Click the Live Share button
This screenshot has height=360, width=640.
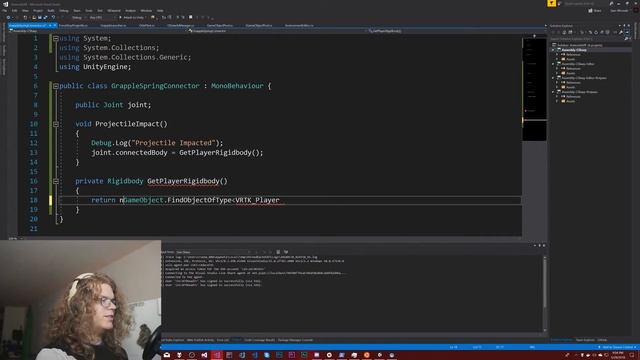pos(595,11)
